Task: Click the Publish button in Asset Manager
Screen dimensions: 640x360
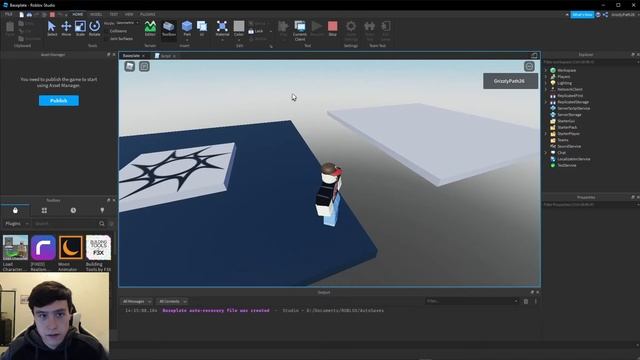Action: (x=59, y=100)
